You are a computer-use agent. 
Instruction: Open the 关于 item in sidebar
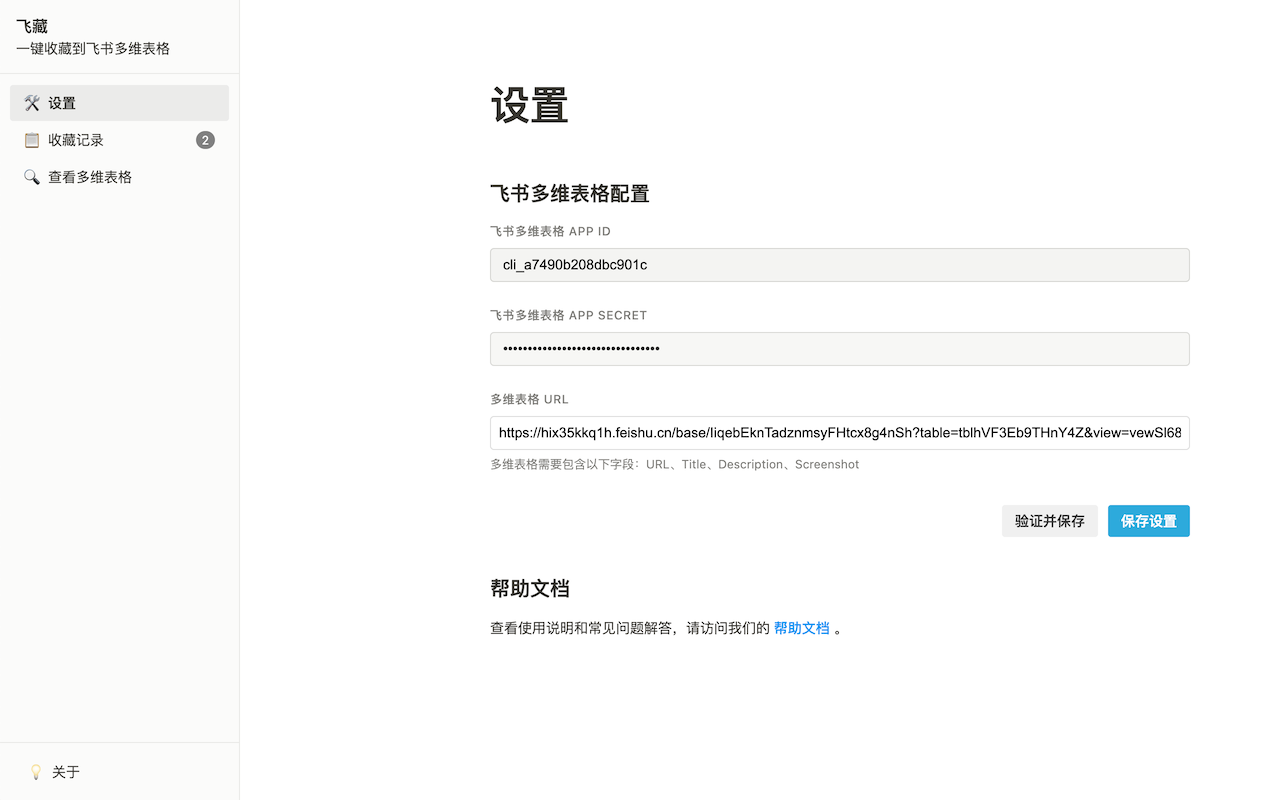pos(119,772)
